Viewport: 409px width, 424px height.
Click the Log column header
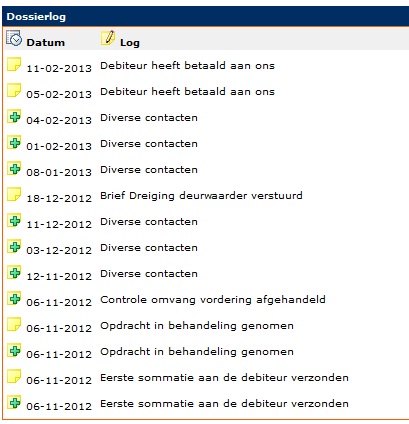130,43
